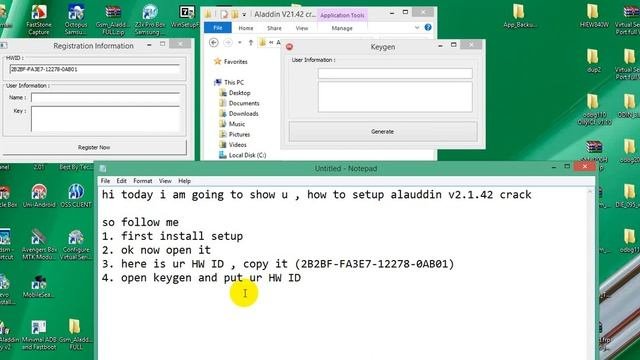Click the large text box in Keygen
Image resolution: width=640 pixels, height=360 pixels.
[x=395, y=97]
